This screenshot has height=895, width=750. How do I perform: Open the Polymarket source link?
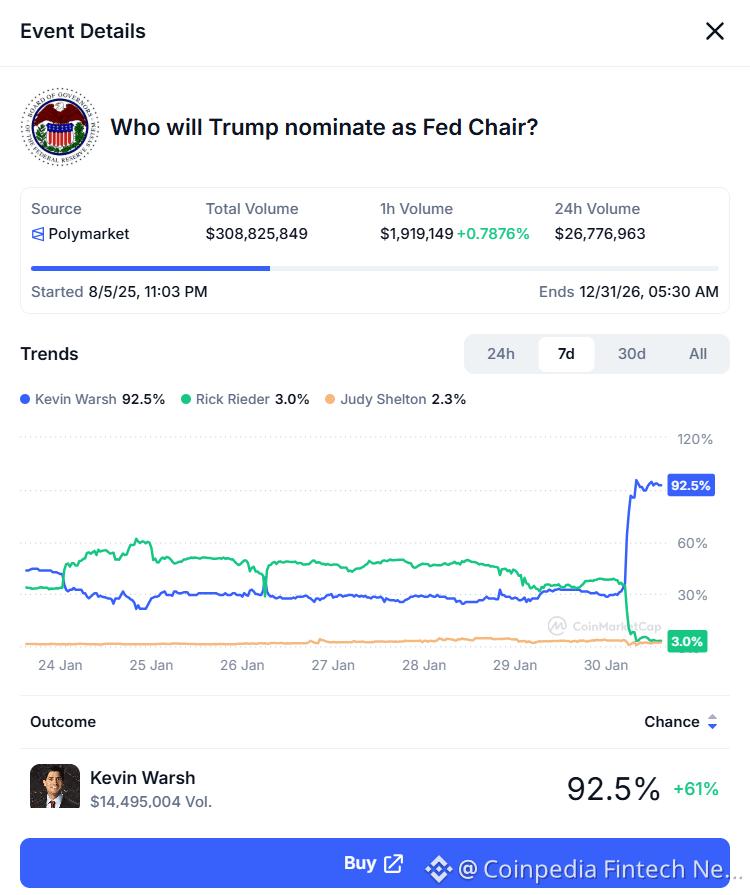click(89, 234)
